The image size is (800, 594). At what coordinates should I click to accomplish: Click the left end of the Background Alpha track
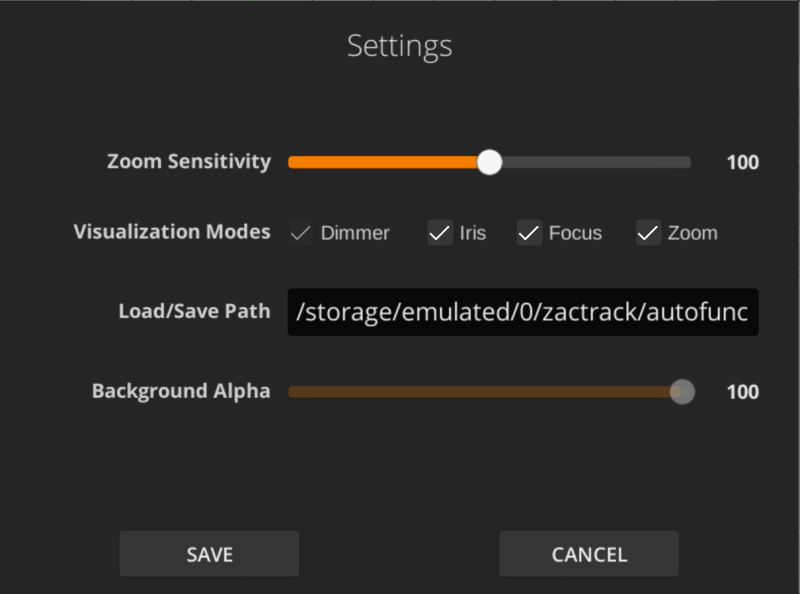[x=292, y=391]
